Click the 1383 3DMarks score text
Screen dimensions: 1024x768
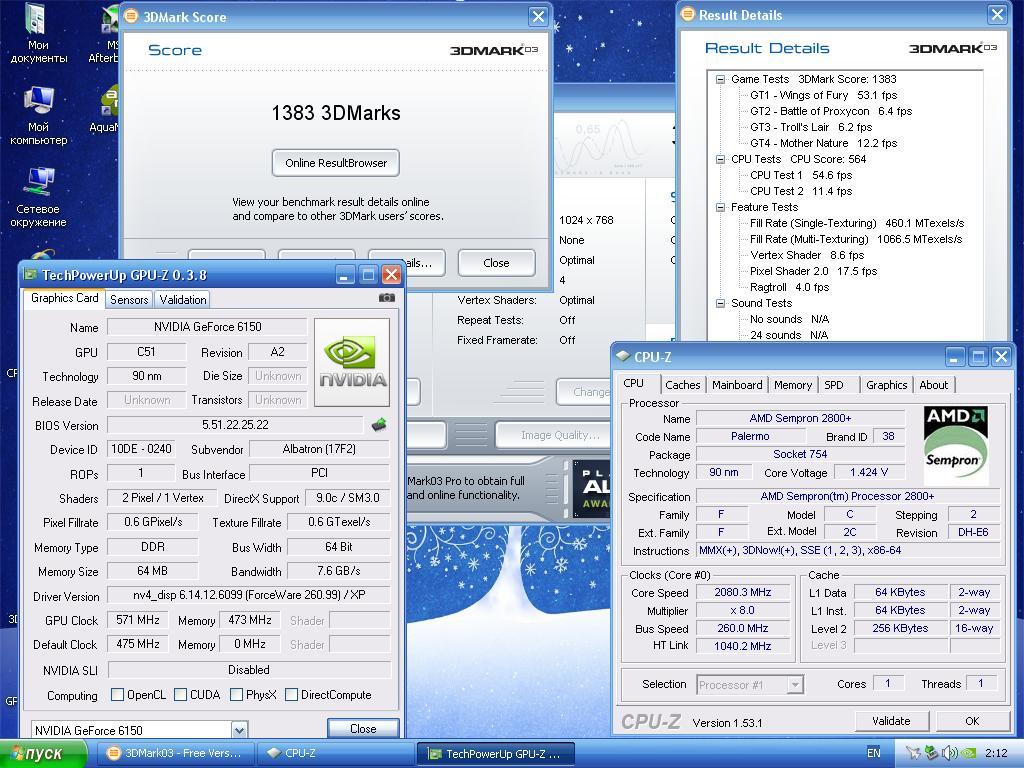pyautogui.click(x=336, y=113)
